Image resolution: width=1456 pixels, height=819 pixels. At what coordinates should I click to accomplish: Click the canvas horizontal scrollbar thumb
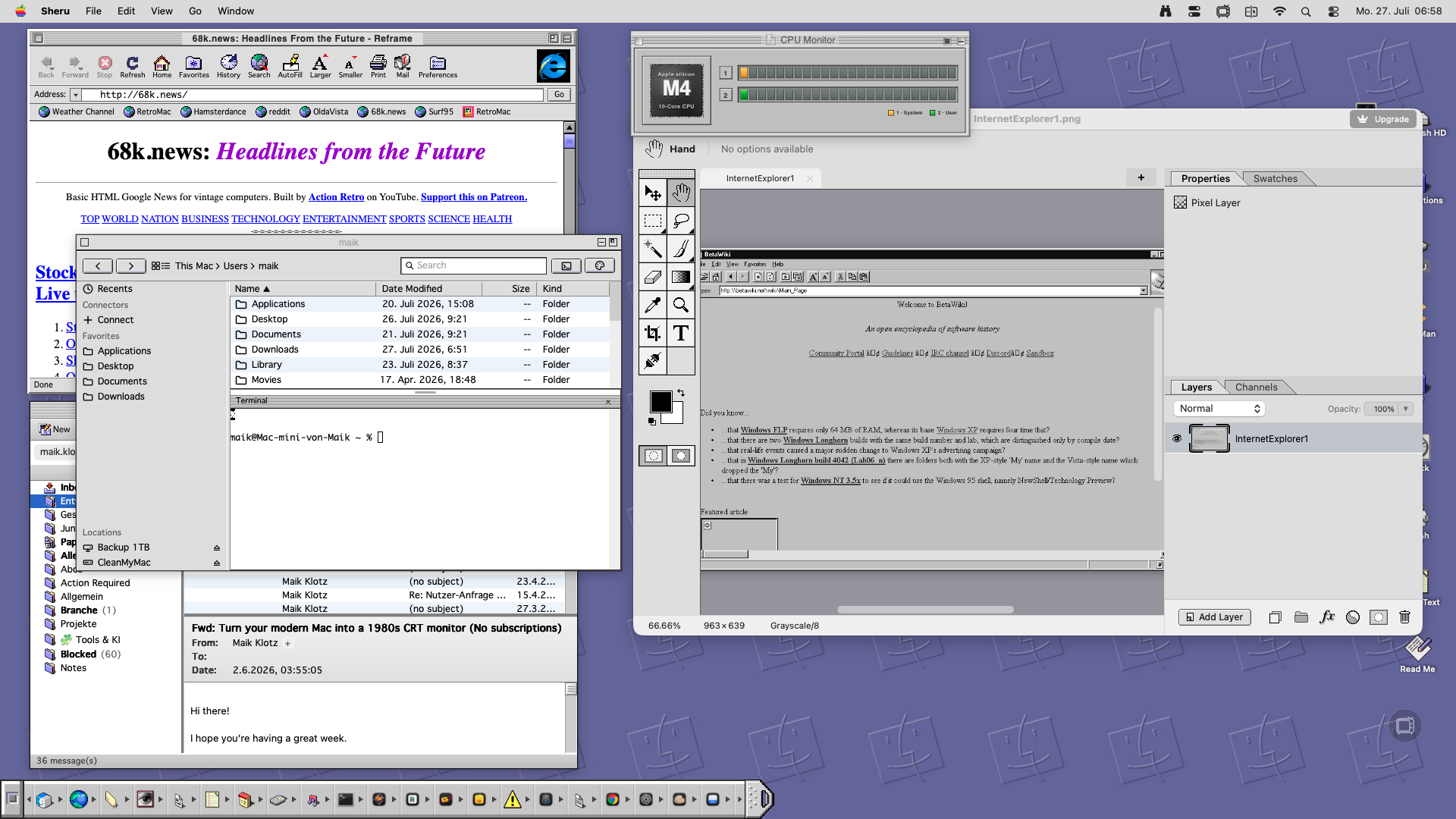tap(925, 610)
